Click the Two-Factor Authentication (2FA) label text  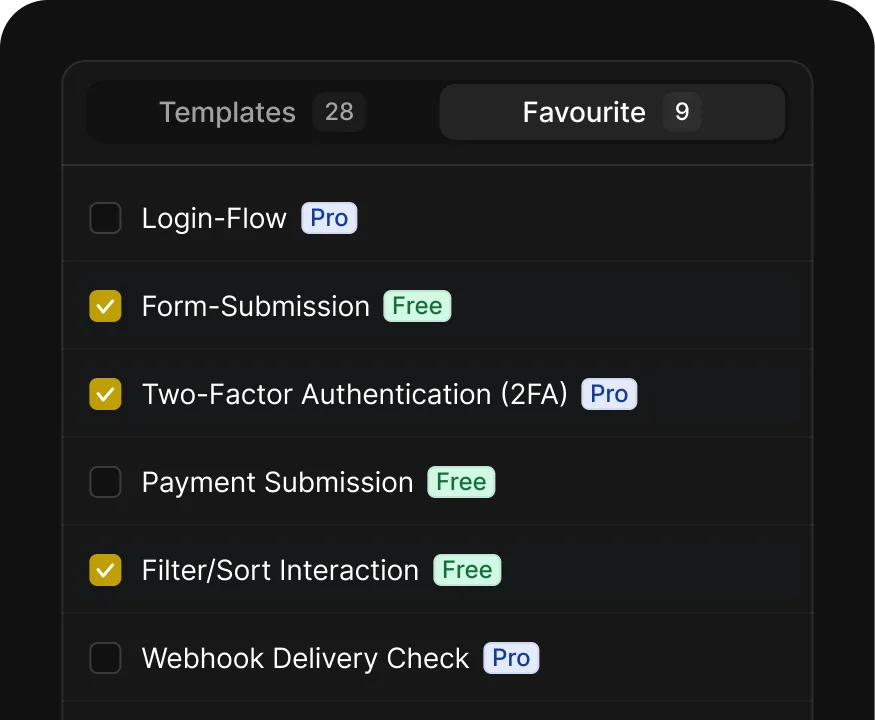pos(354,394)
